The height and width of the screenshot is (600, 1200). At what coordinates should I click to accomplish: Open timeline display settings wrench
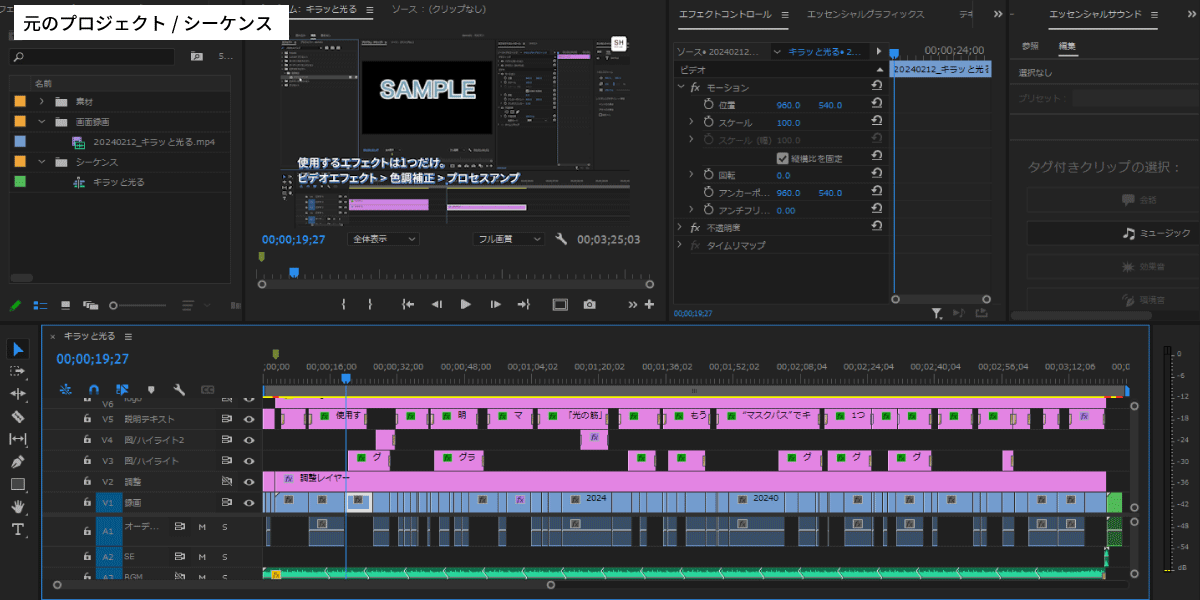(179, 389)
